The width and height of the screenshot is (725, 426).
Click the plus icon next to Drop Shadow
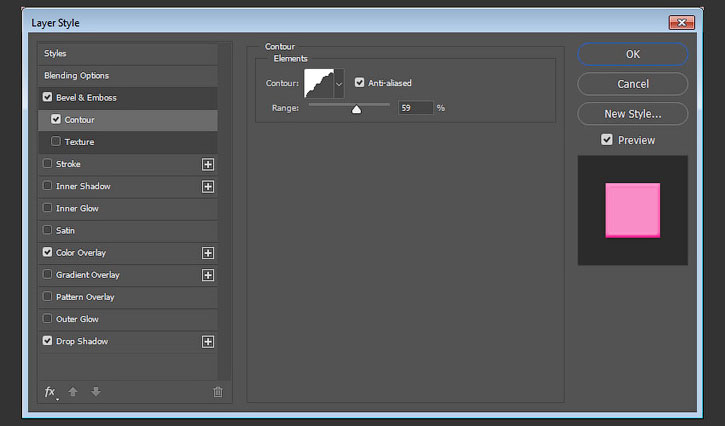click(x=208, y=341)
